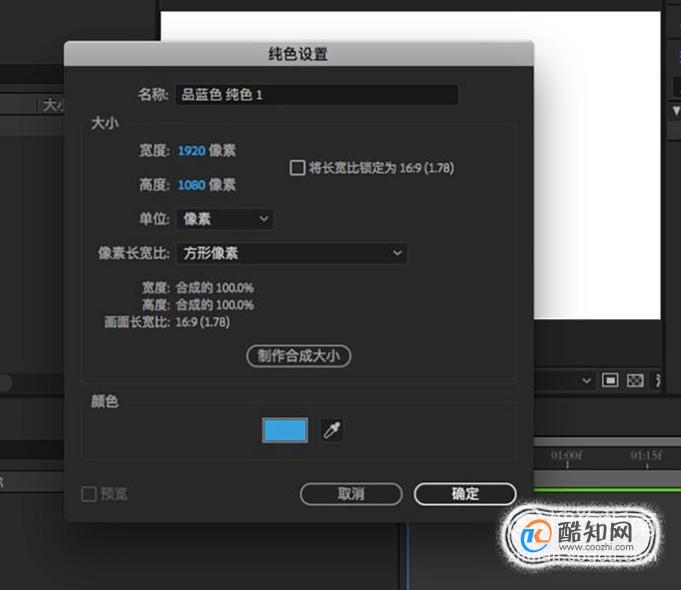Toggle the transparency grid icon in viewer

tap(635, 381)
